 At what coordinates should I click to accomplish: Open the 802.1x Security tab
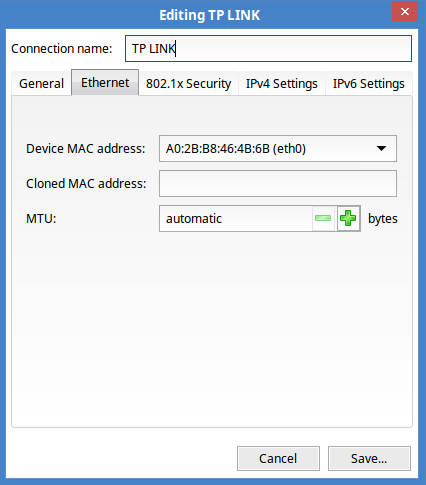tap(189, 84)
